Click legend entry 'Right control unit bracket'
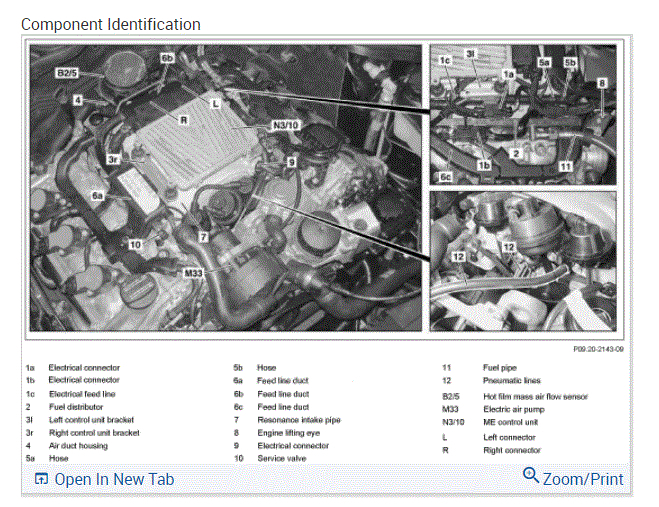 [94, 433]
